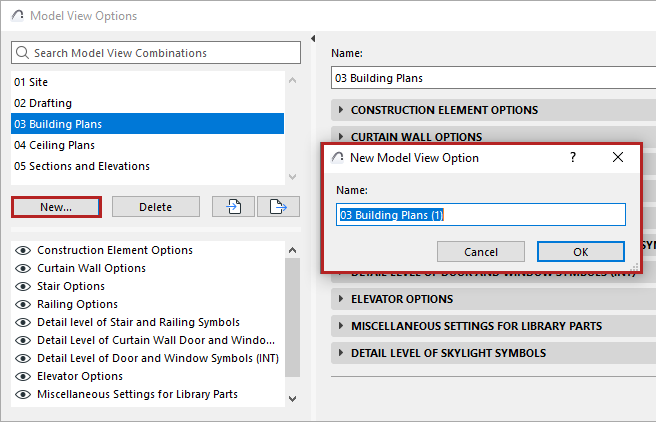Click the new option Name field

(481, 215)
